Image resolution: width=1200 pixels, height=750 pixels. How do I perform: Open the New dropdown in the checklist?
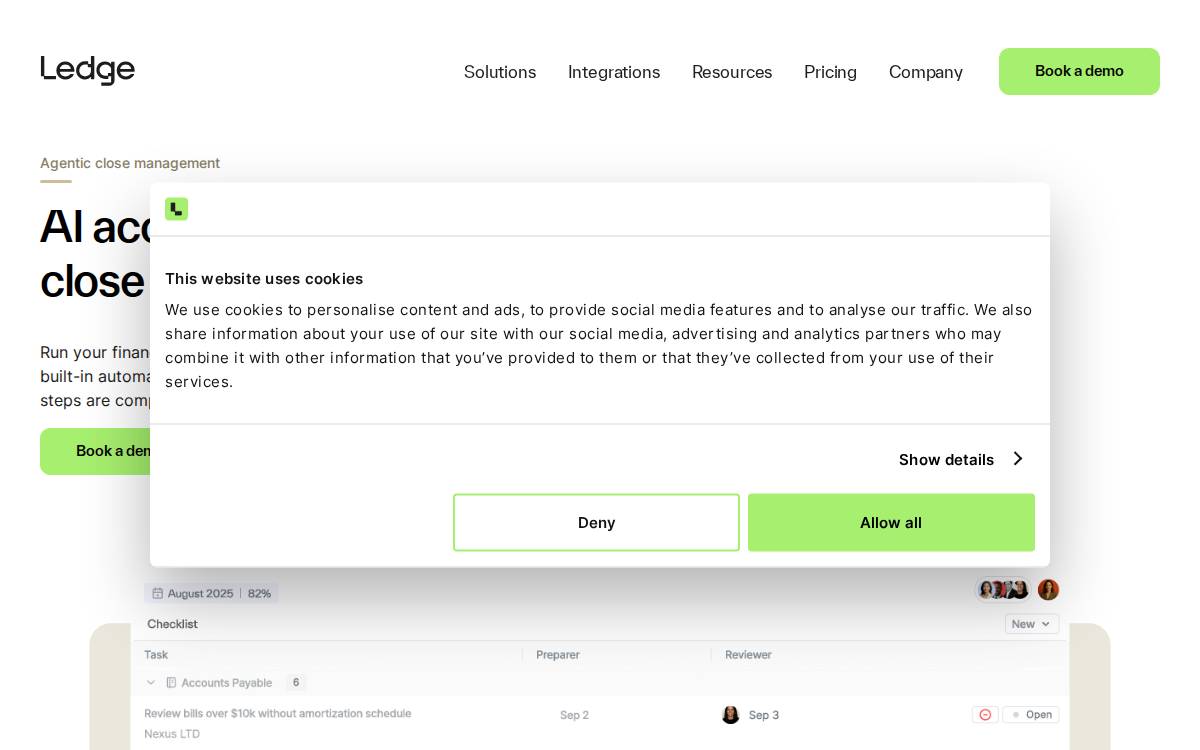[x=1031, y=624]
